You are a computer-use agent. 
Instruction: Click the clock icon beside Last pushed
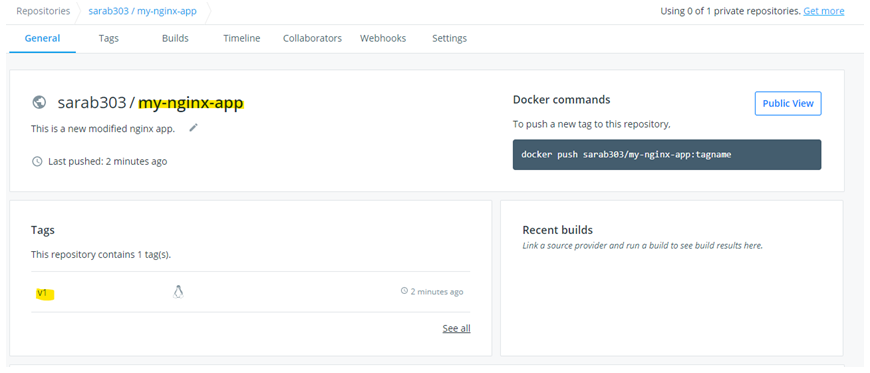(37, 162)
